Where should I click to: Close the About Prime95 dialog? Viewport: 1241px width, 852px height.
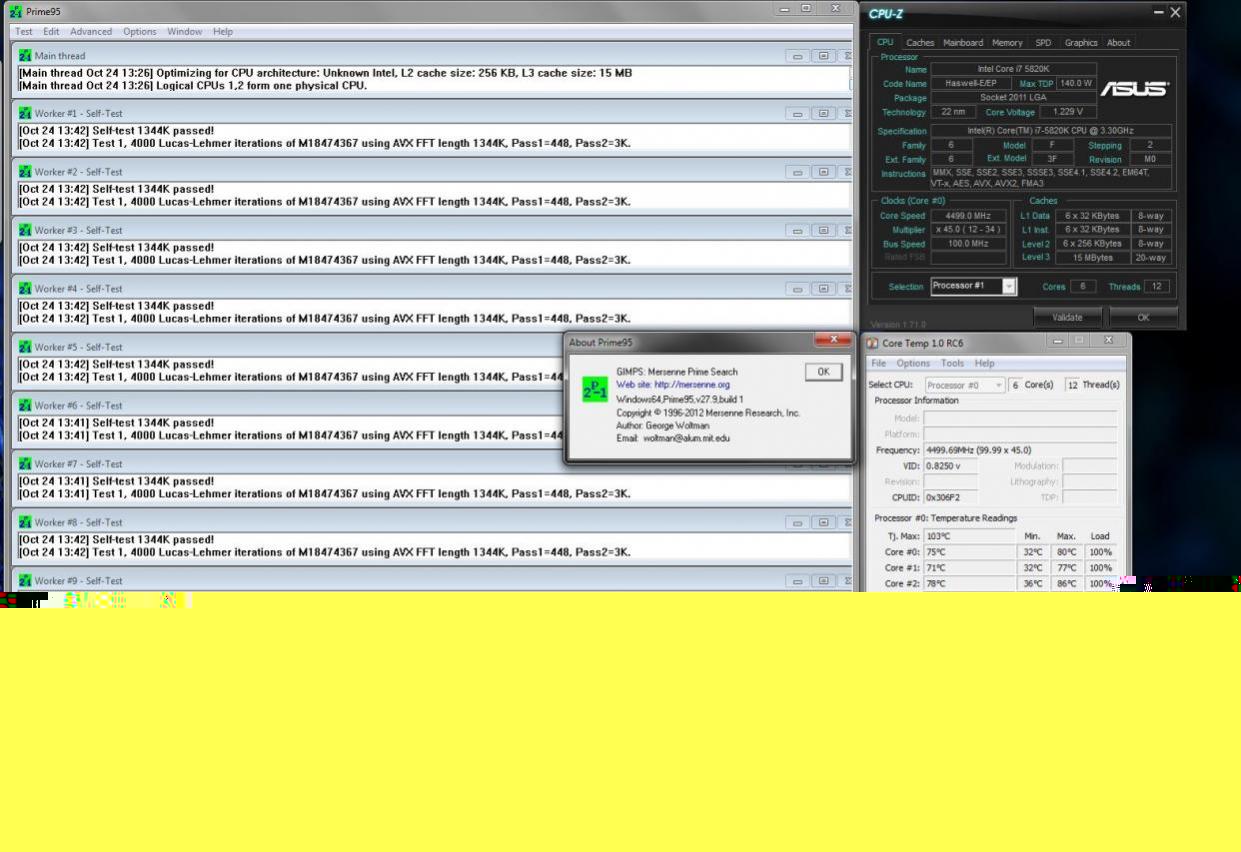pyautogui.click(x=833, y=341)
